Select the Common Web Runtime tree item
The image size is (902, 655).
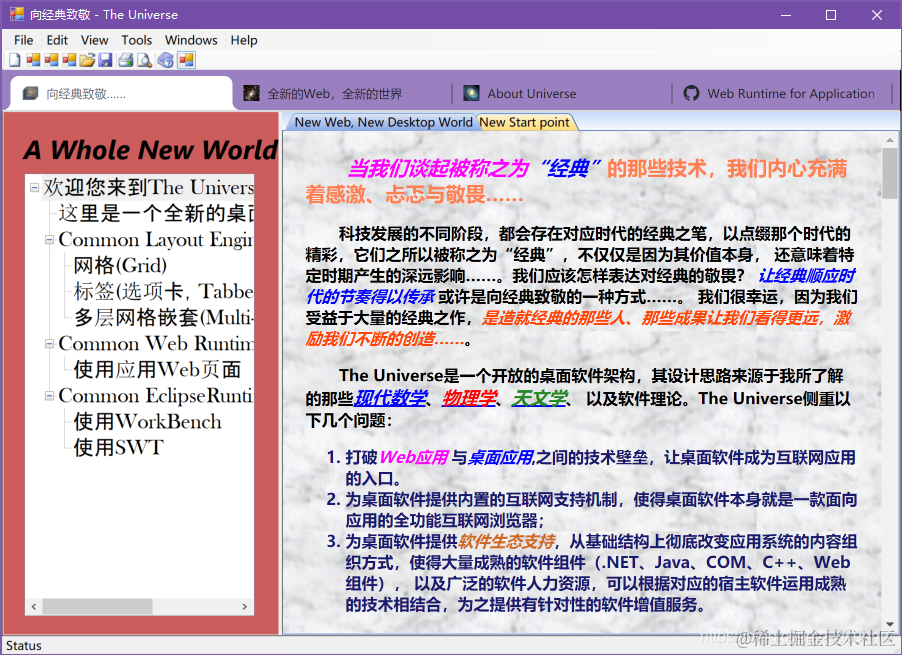click(156, 343)
